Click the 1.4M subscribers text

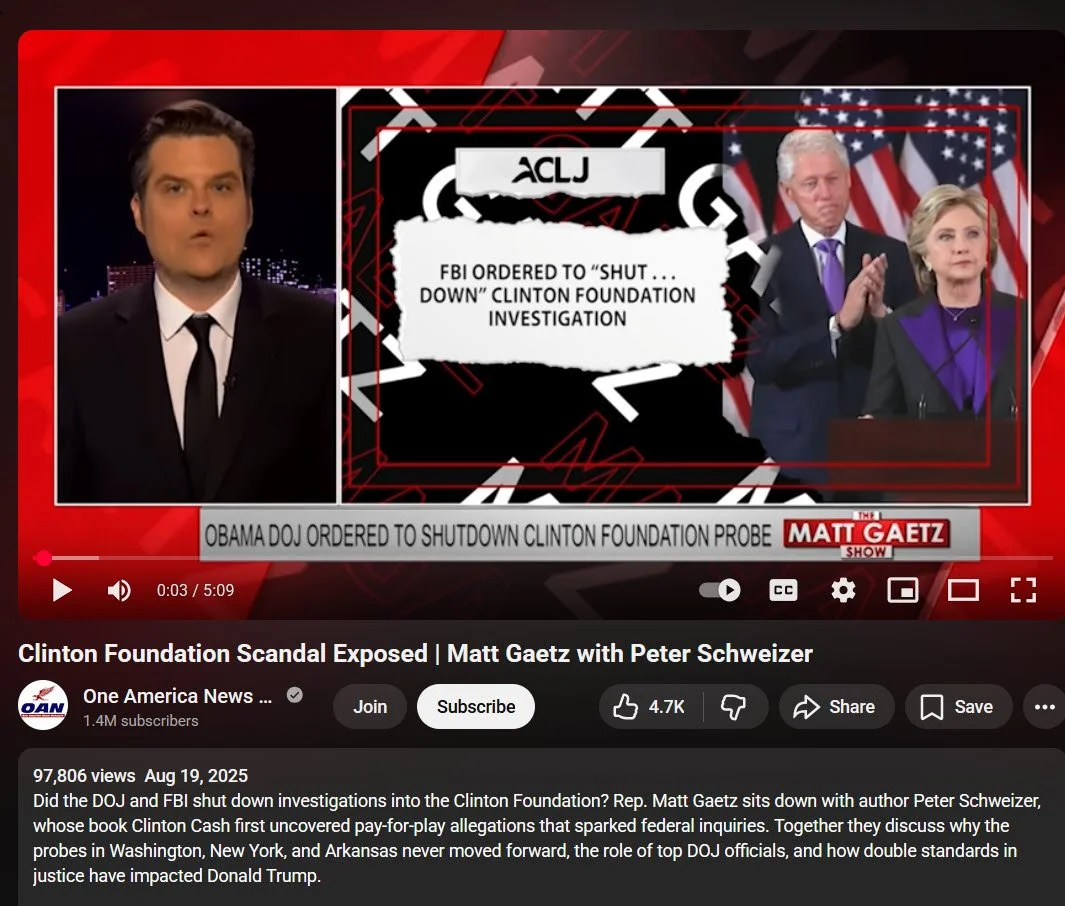(x=141, y=721)
